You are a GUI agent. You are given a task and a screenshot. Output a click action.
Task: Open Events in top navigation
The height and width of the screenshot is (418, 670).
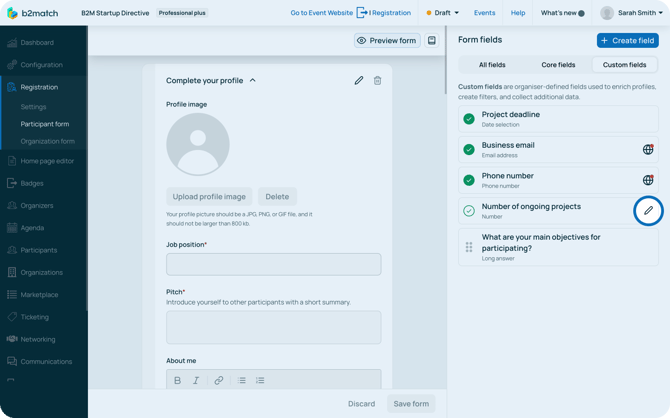pyautogui.click(x=484, y=13)
